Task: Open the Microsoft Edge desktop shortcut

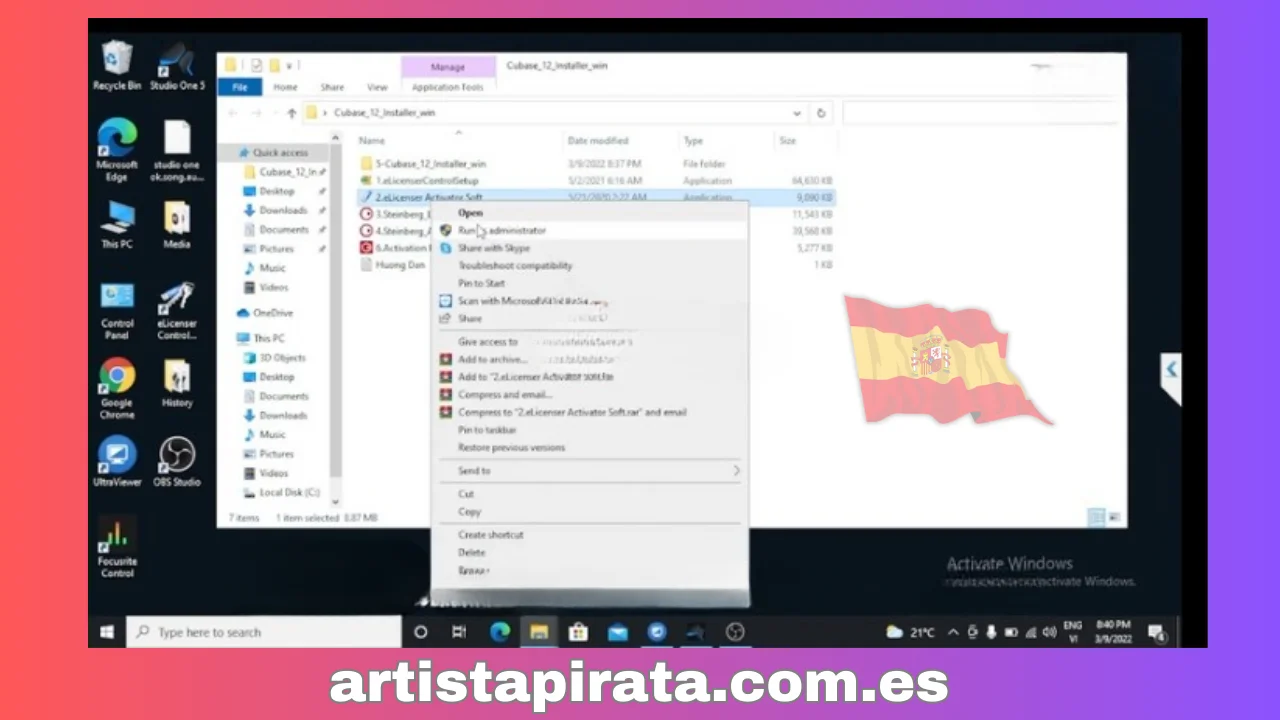Action: [x=116, y=150]
